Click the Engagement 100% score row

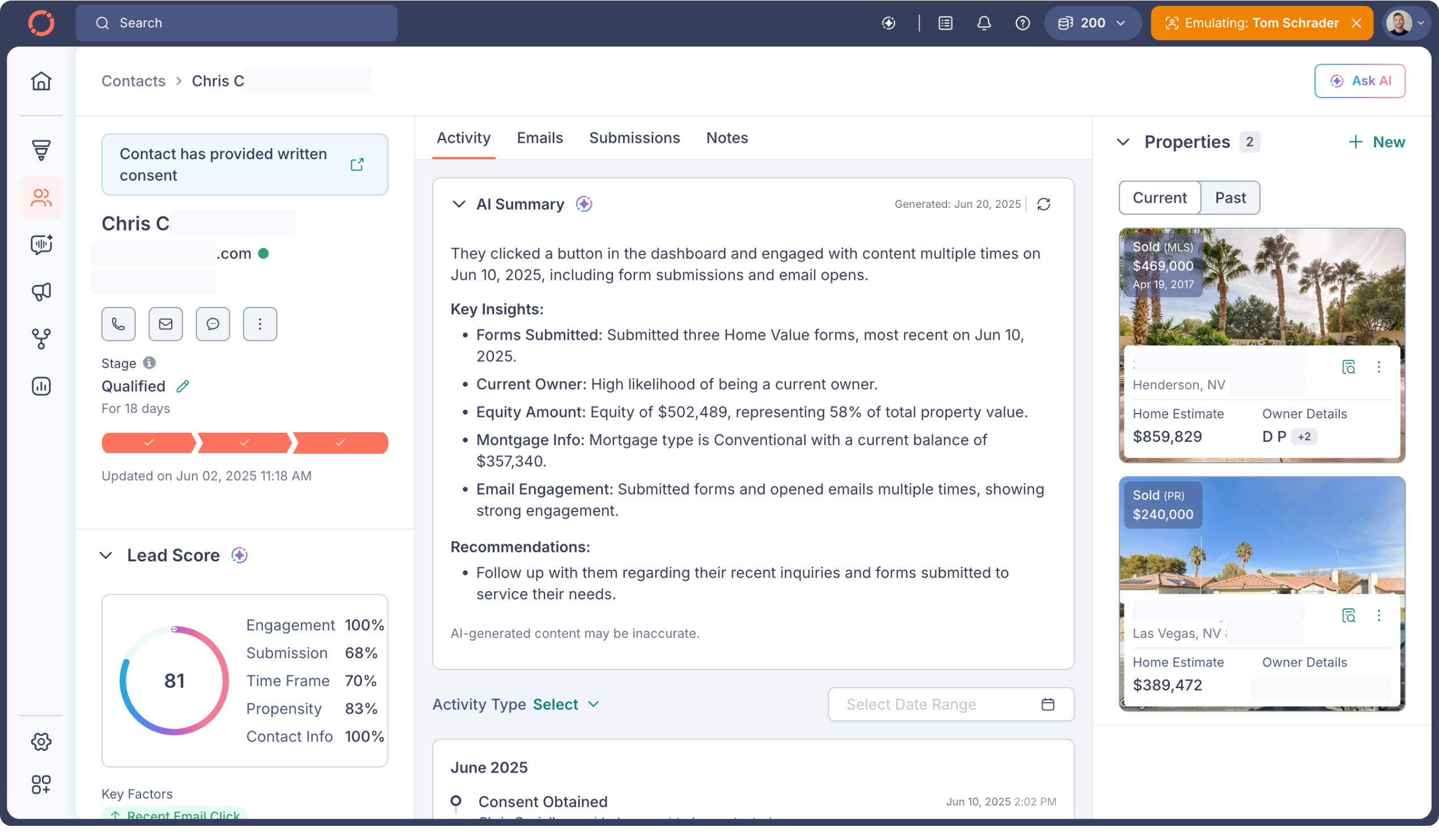315,625
